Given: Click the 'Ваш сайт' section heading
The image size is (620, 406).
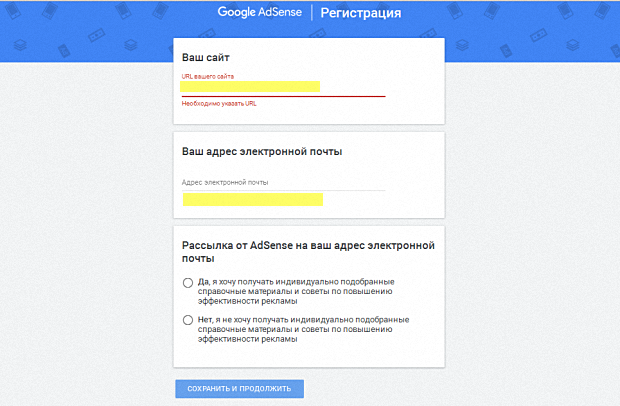Looking at the screenshot, I should pyautogui.click(x=206, y=58).
